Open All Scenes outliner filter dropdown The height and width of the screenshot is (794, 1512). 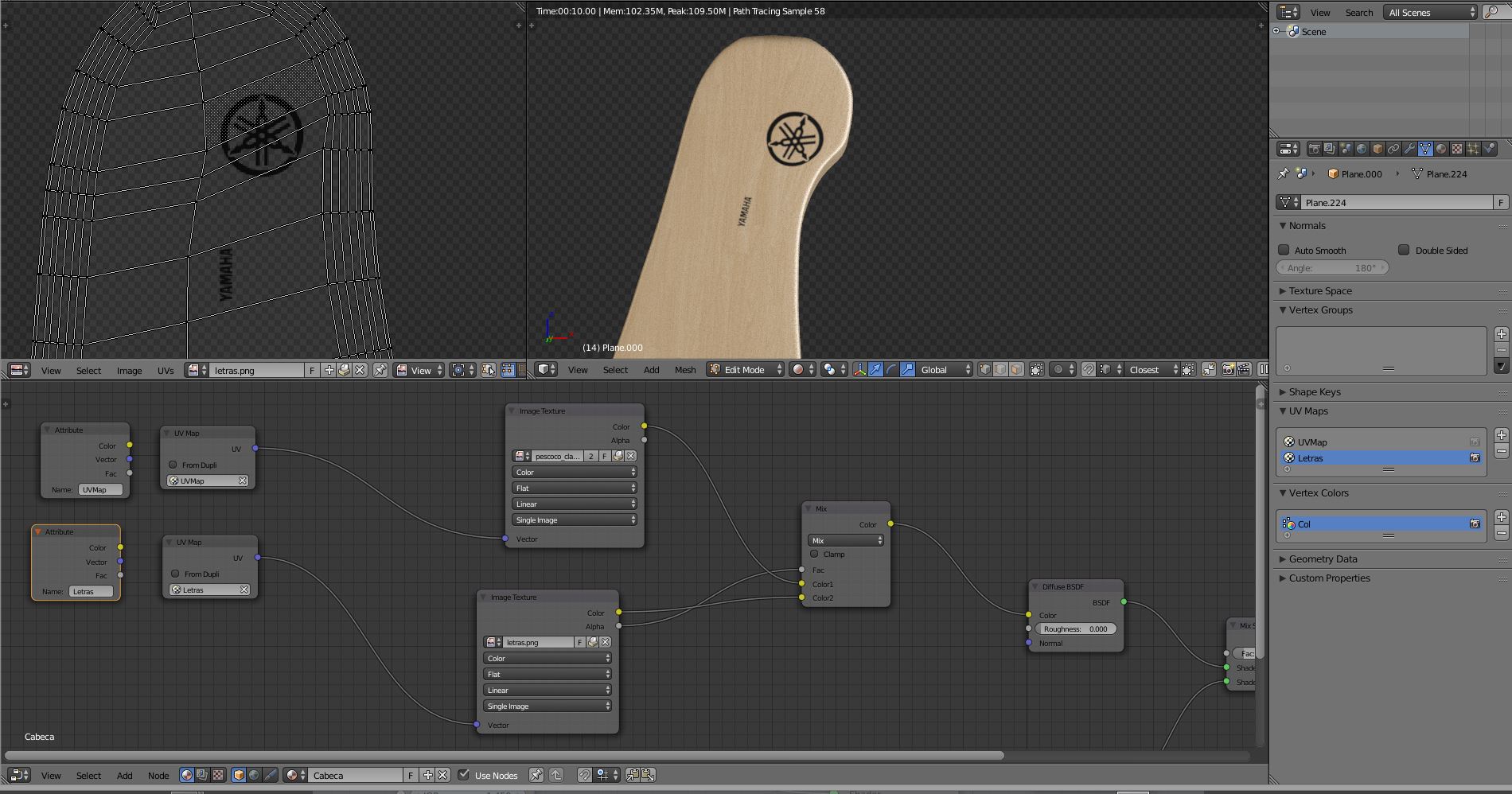[1430, 12]
